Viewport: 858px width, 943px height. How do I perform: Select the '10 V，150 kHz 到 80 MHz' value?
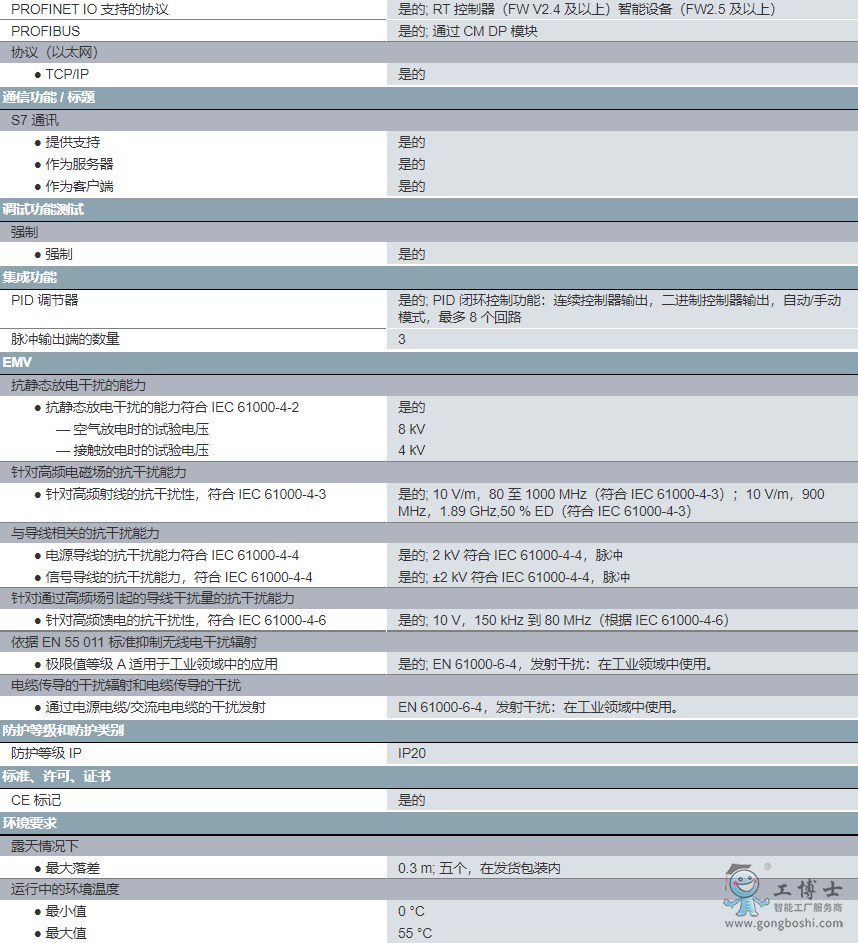563,621
